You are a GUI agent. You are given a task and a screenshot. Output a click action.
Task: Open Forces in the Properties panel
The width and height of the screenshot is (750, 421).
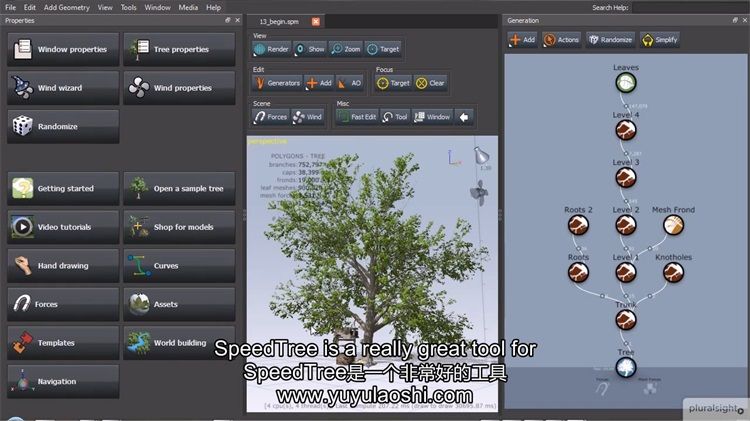(63, 304)
